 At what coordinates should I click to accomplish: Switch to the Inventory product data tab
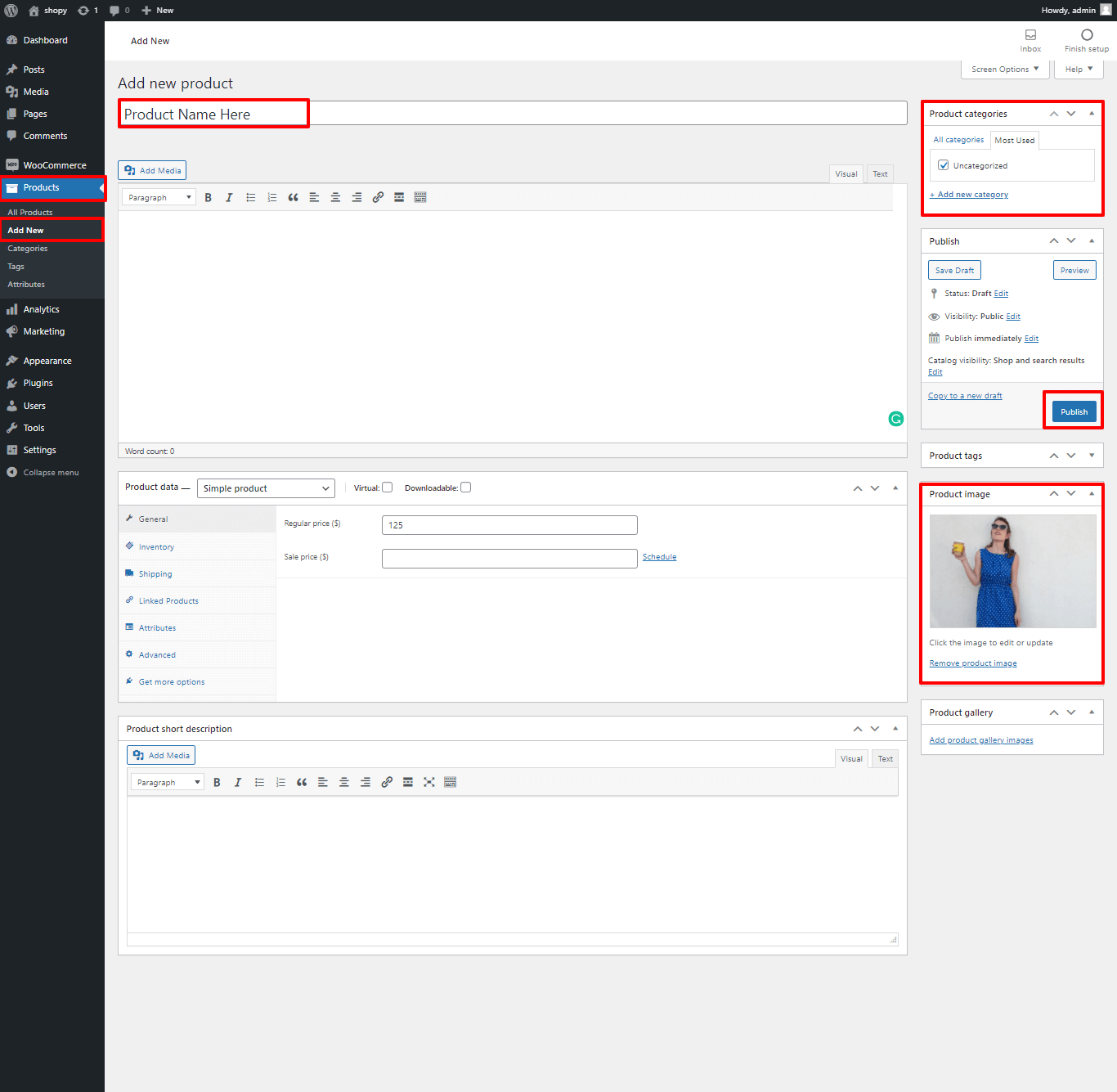tap(156, 547)
